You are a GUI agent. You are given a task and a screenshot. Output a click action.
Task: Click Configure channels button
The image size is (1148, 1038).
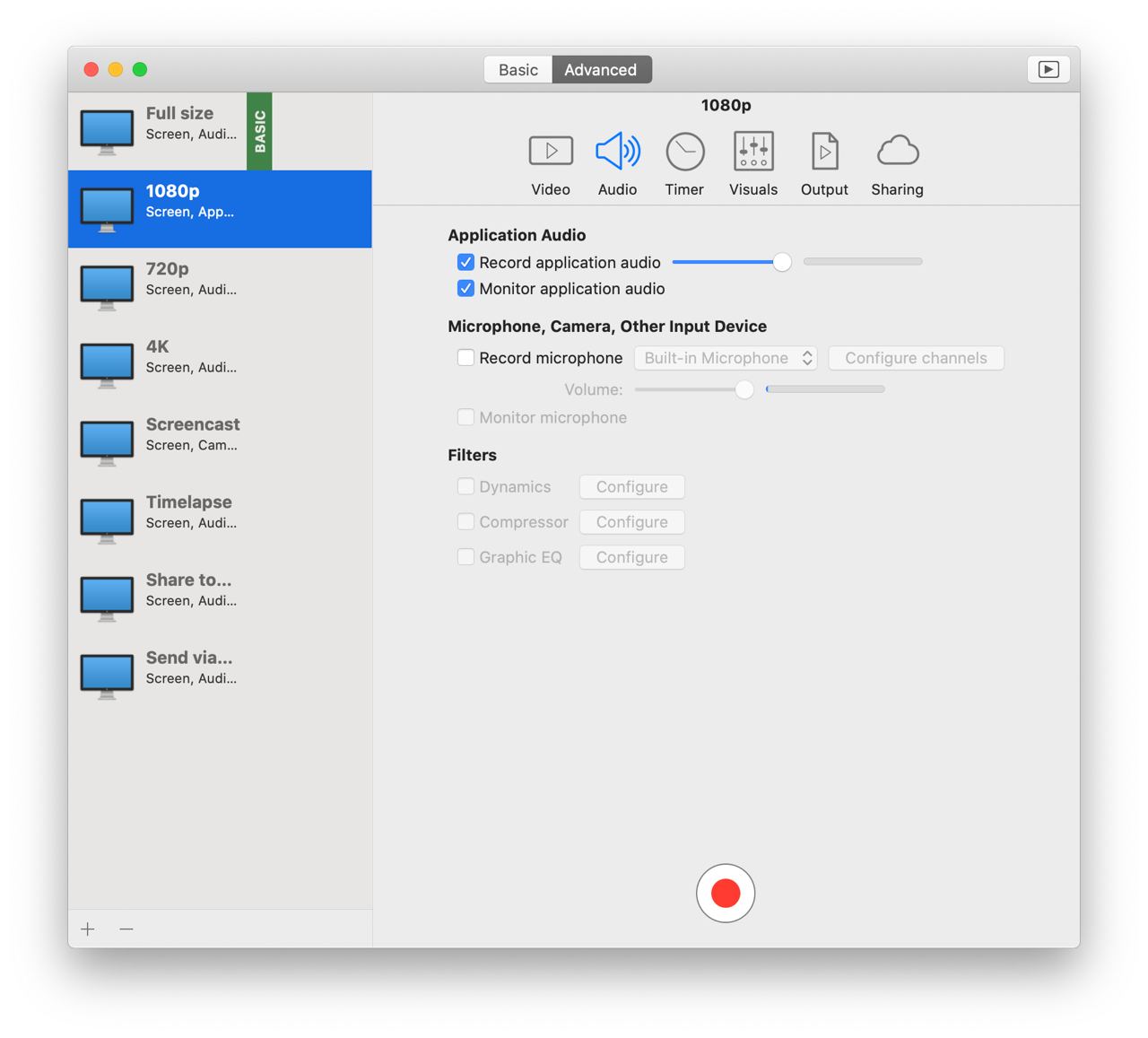[916, 358]
